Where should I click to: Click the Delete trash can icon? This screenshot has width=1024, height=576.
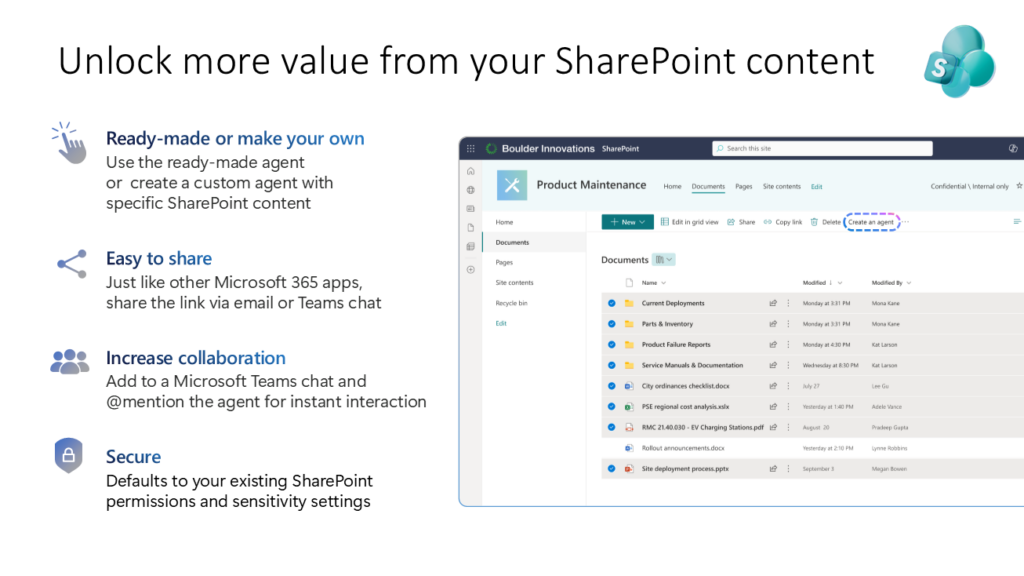point(814,222)
